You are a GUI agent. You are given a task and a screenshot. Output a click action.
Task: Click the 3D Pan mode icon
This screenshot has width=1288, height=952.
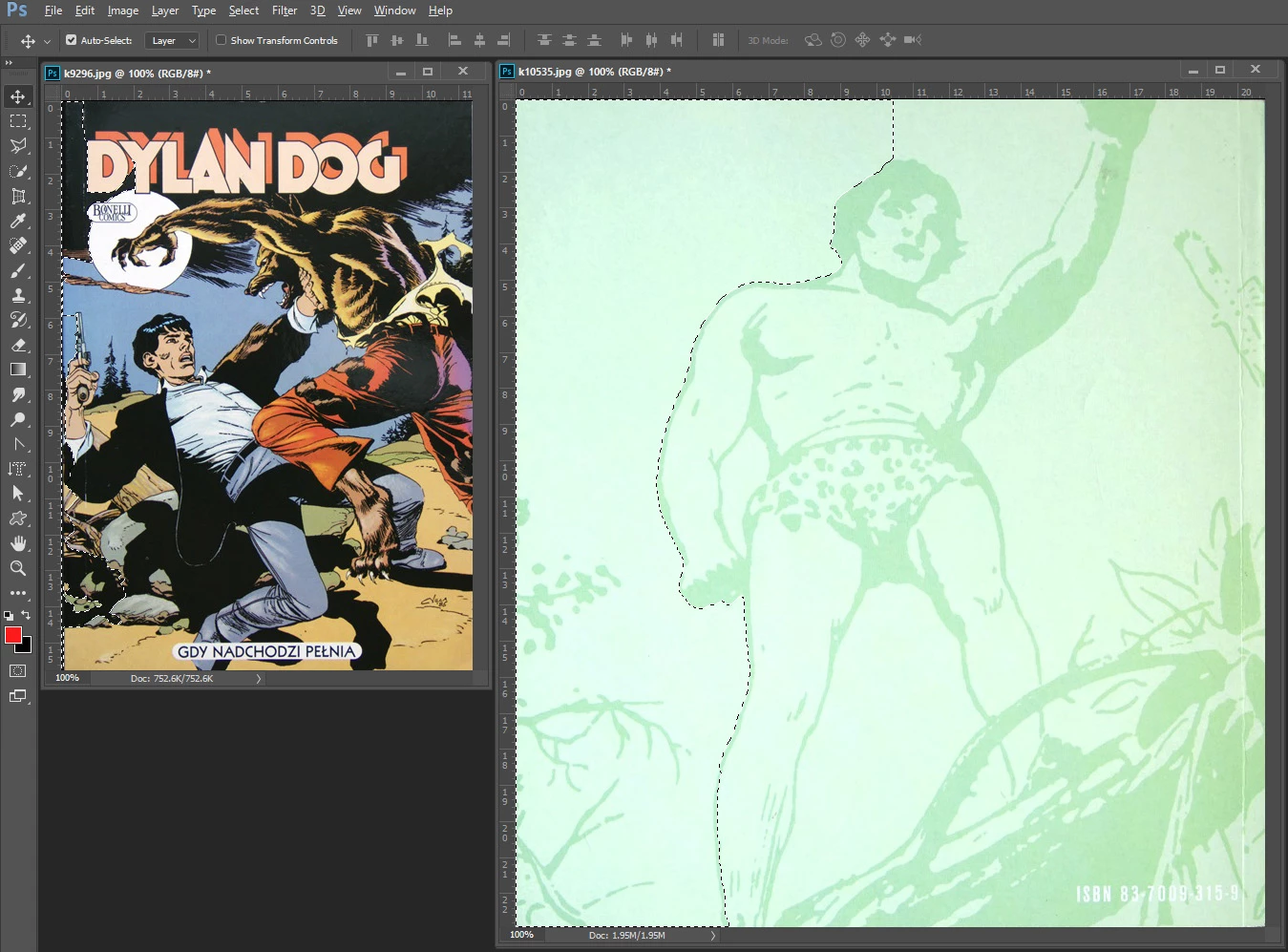[862, 40]
